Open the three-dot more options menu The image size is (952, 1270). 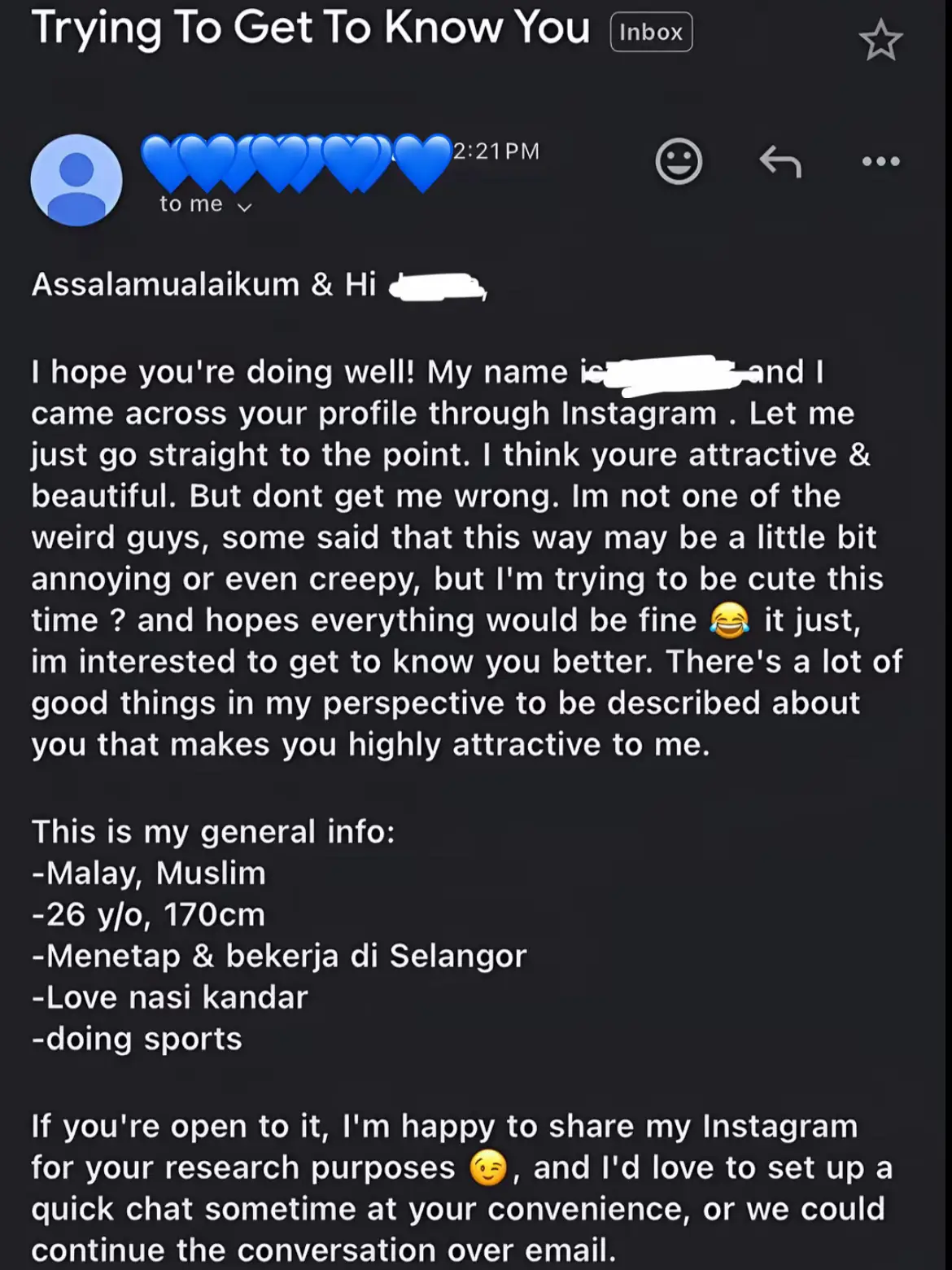pos(880,161)
